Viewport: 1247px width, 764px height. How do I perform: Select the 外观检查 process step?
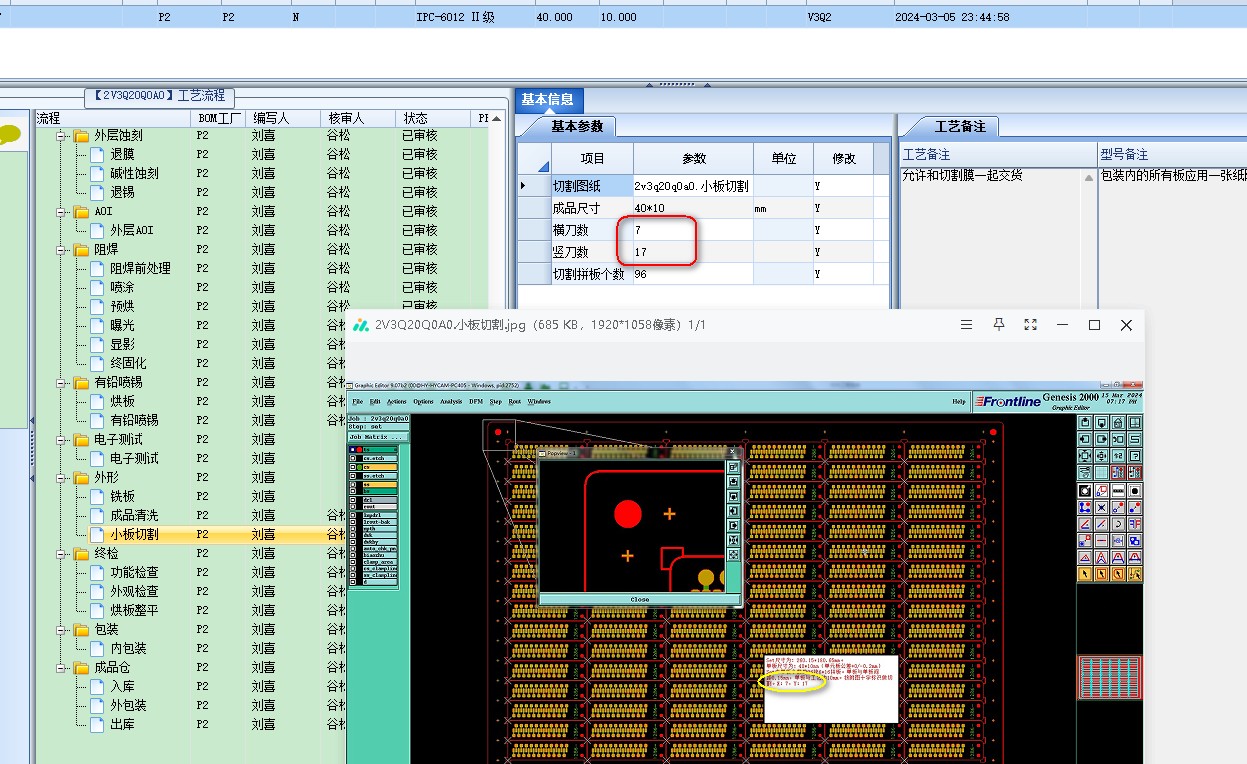pos(134,592)
